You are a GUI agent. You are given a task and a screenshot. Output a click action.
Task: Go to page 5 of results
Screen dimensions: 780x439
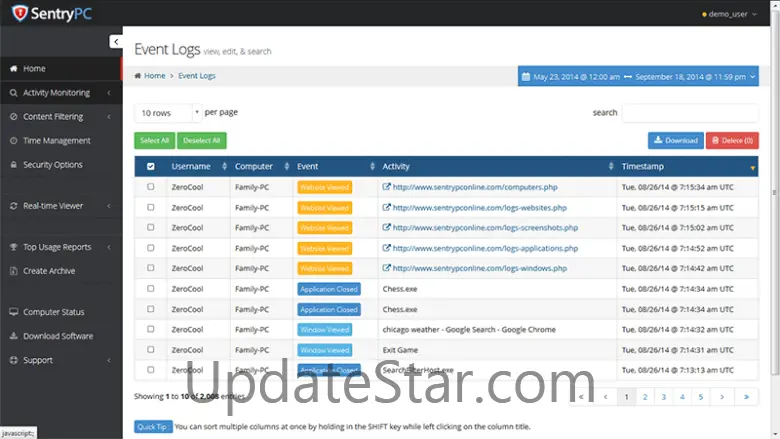pos(700,397)
